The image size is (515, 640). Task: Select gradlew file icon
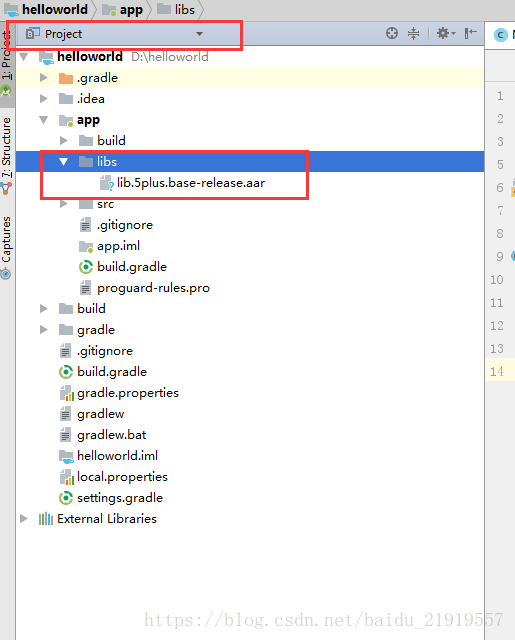(65, 414)
